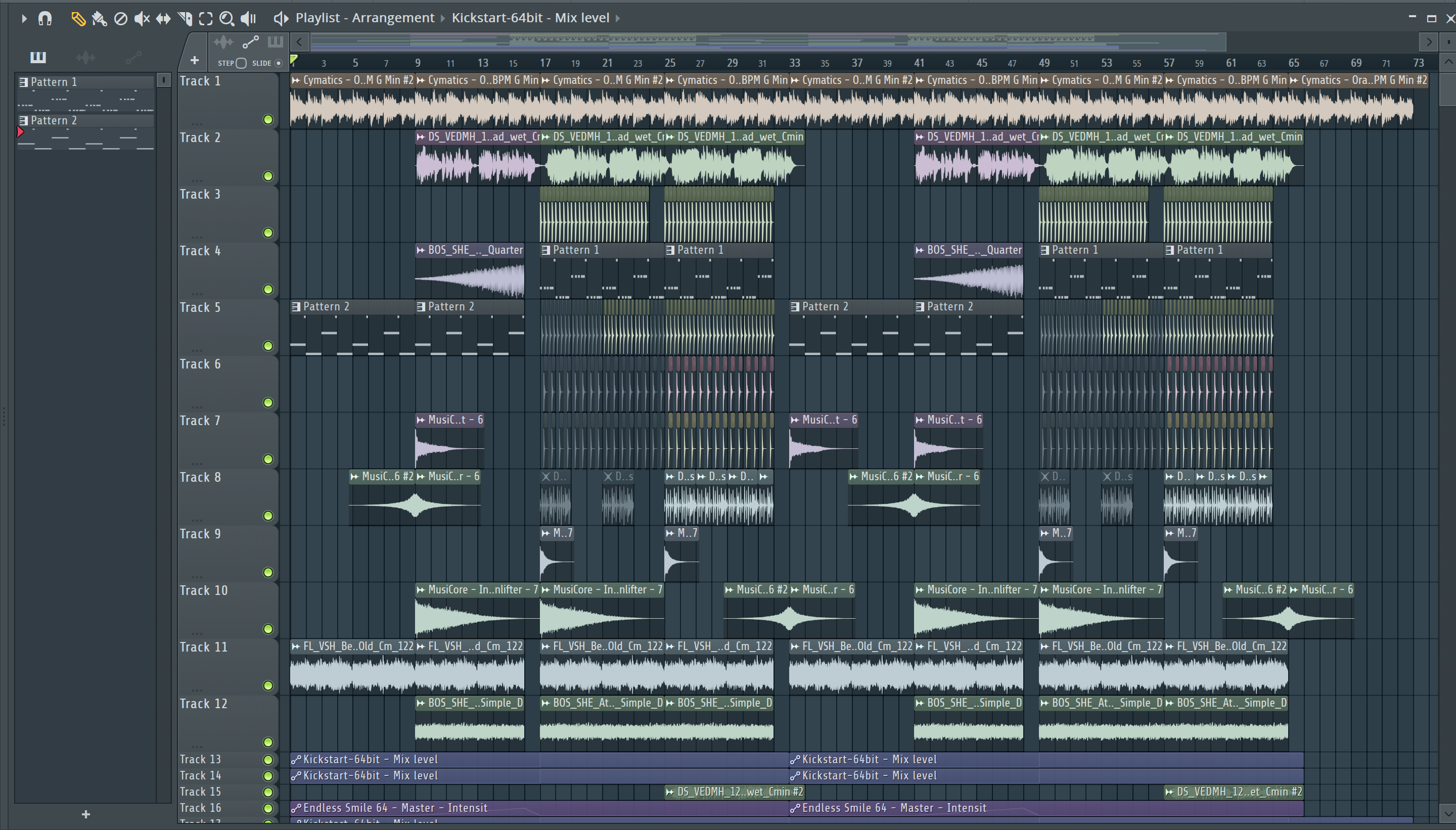Open Pattern 2 clip menu at bar 1, Track 5
This screenshot has width=1456, height=830.
(x=296, y=307)
